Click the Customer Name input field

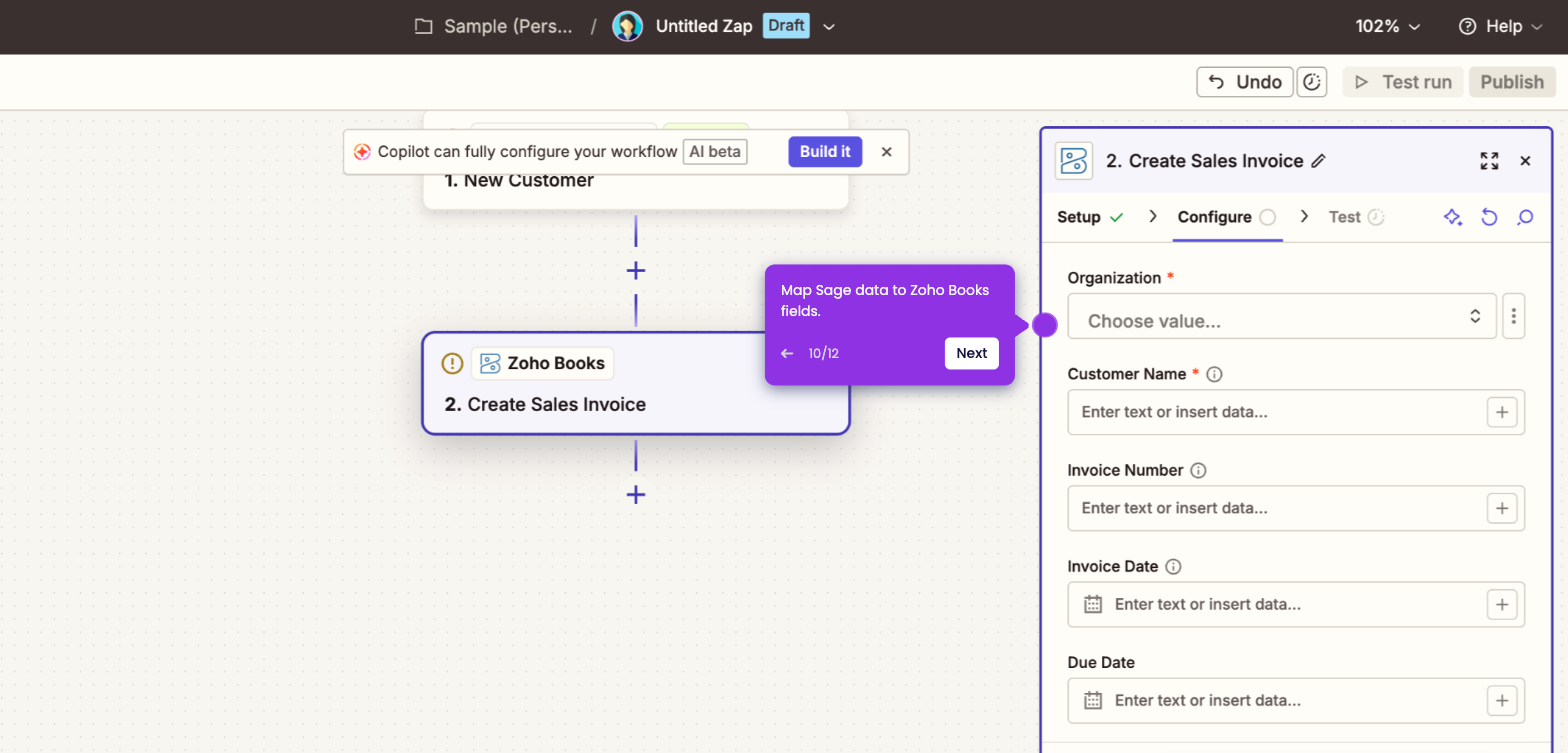(x=1296, y=412)
